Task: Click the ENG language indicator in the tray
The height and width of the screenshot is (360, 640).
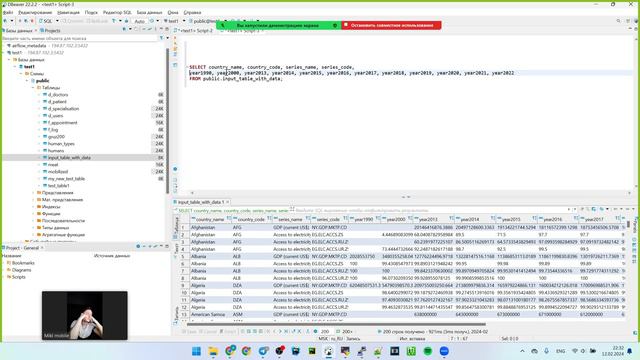Action: (x=561, y=351)
